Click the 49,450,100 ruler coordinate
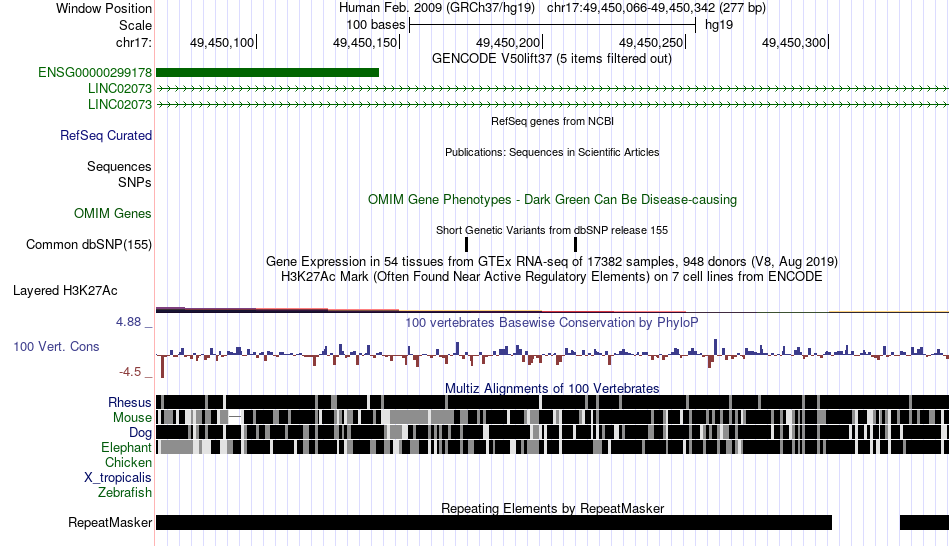The width and height of the screenshot is (950, 546). point(222,42)
